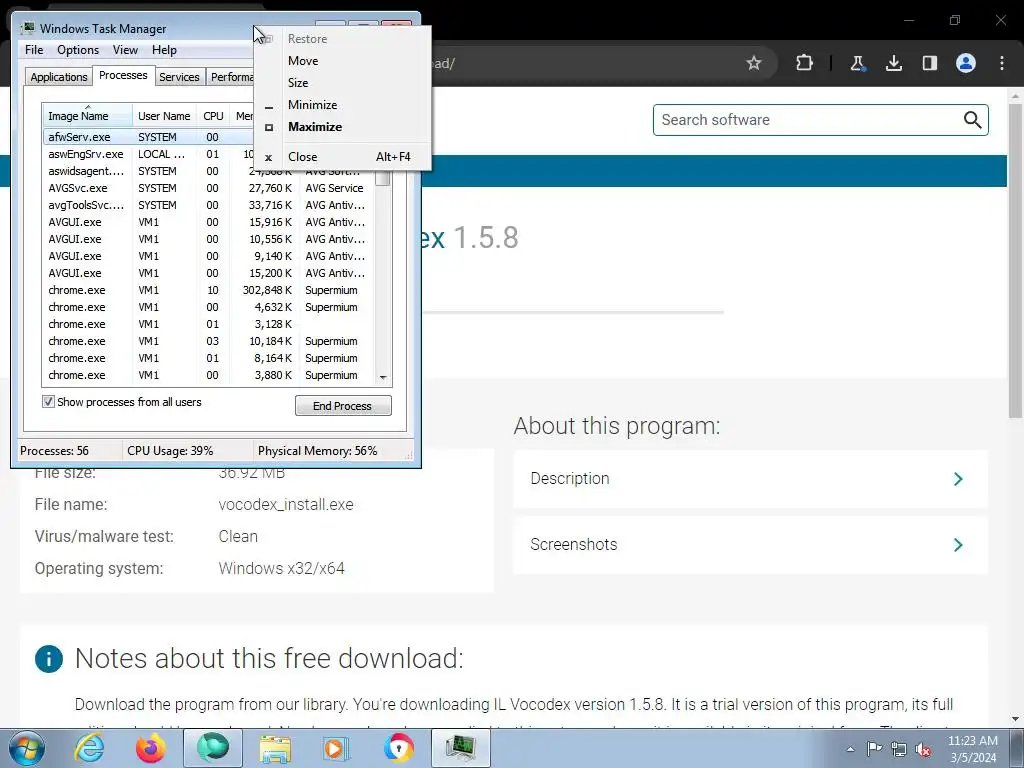Select the Processes tab
Viewport: 1024px width, 768px height.
[123, 76]
